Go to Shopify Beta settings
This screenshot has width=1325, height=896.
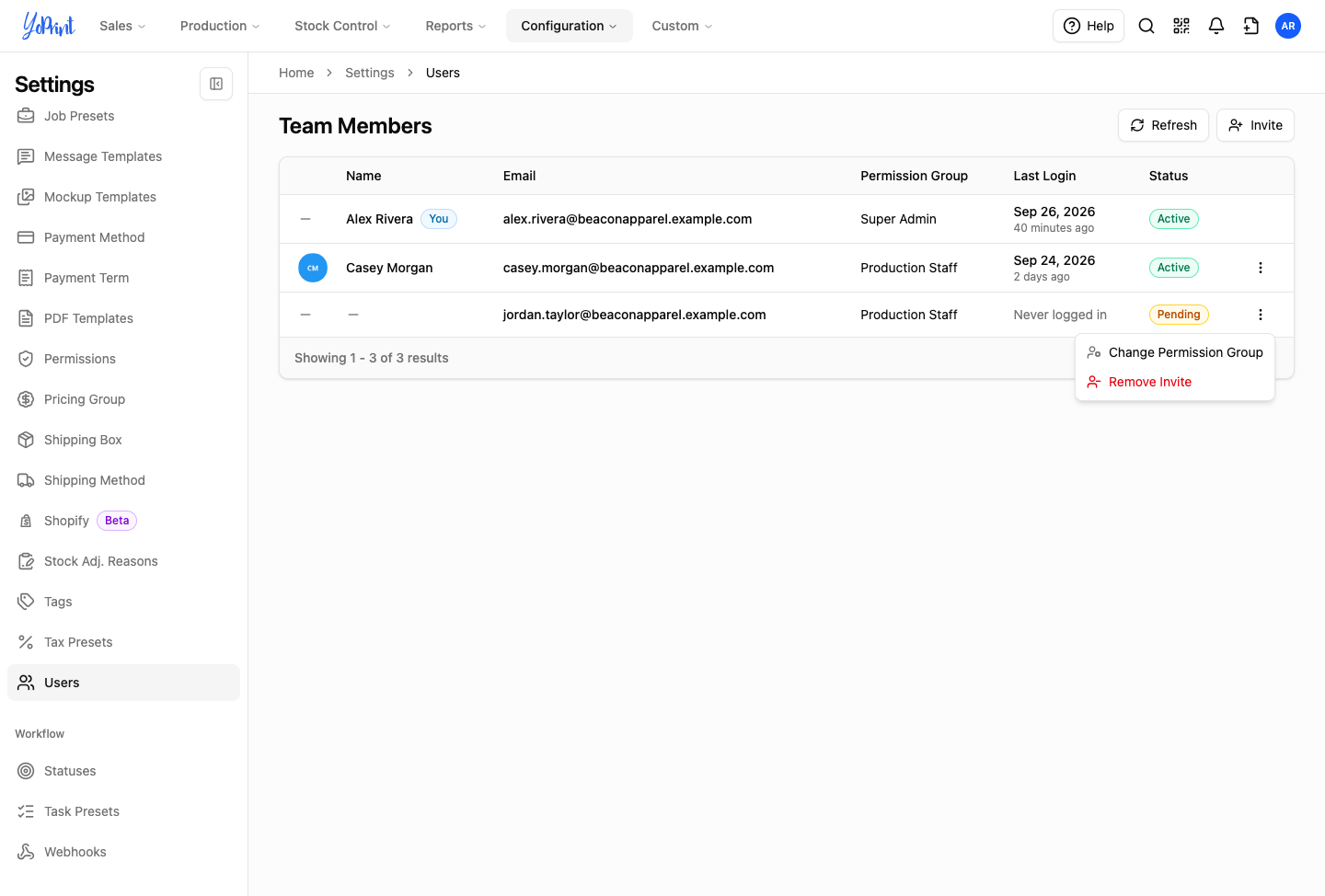tap(123, 521)
